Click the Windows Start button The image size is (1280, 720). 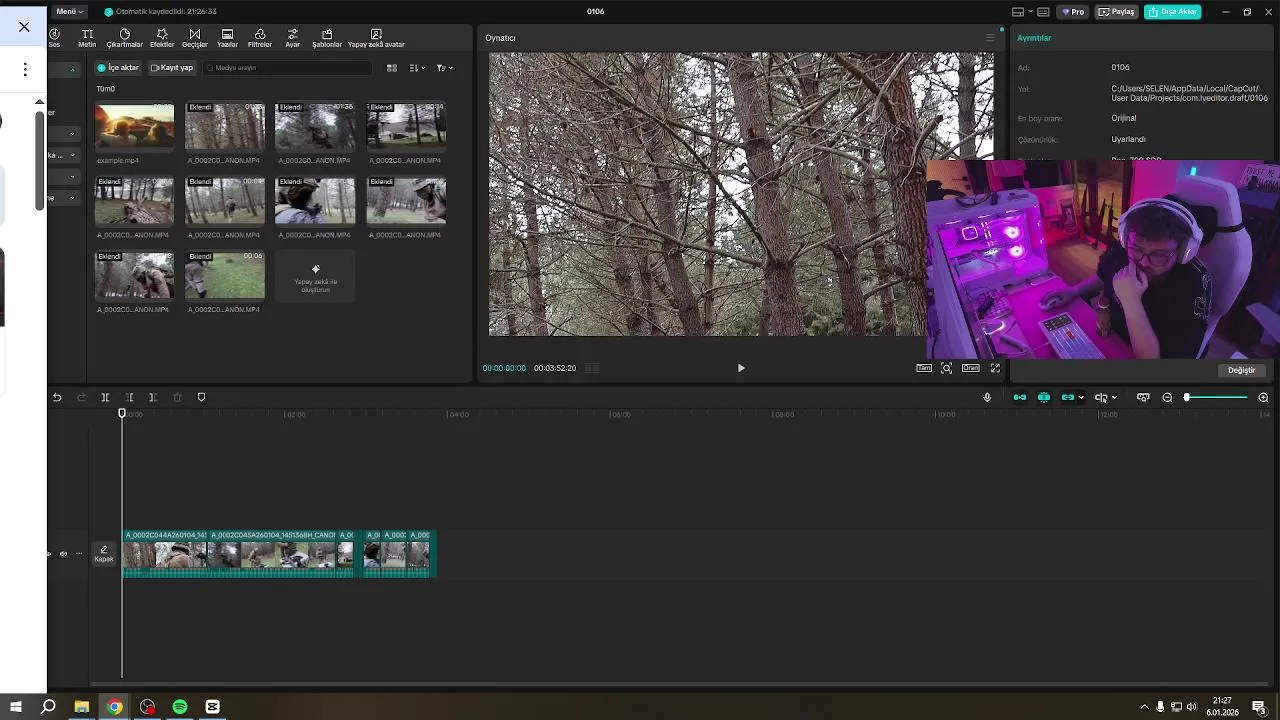tap(16, 707)
